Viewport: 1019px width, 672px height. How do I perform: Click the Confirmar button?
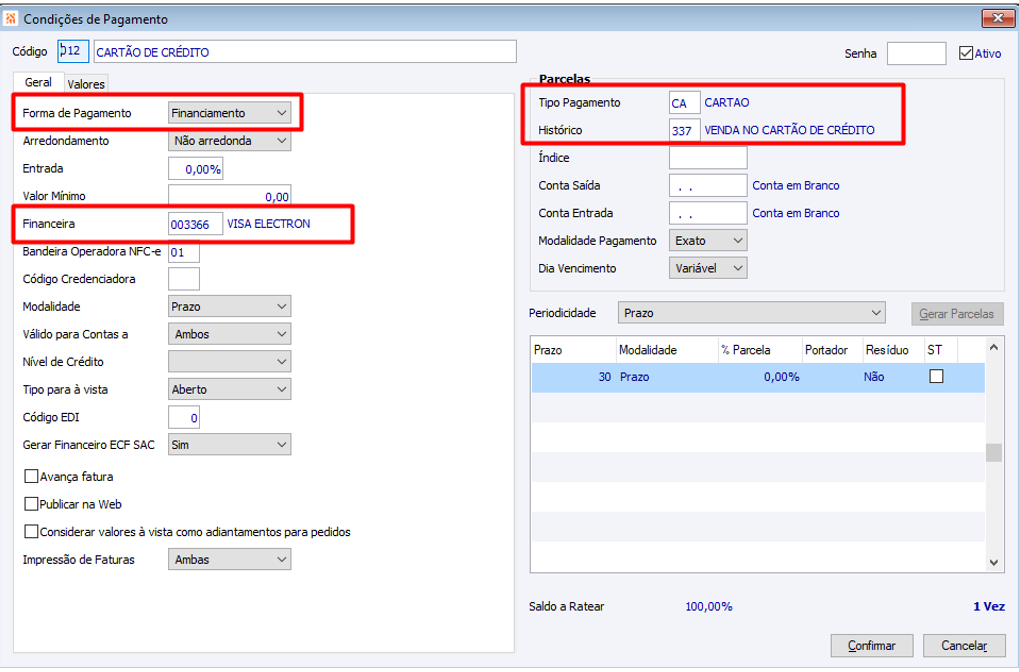pyautogui.click(x=871, y=645)
